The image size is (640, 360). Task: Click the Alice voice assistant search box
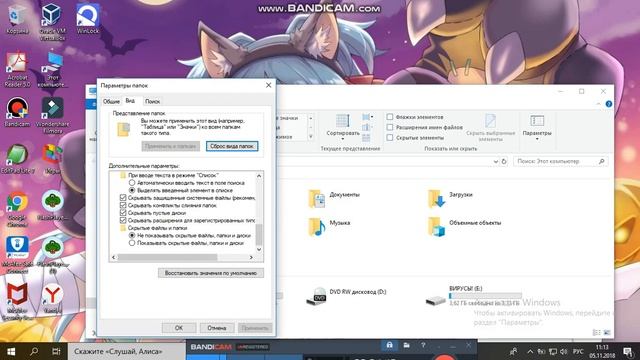(126, 351)
